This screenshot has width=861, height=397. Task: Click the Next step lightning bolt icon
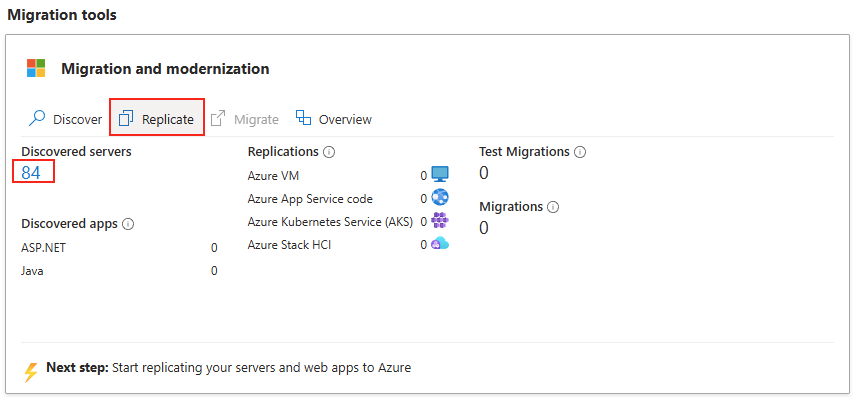pos(31,371)
